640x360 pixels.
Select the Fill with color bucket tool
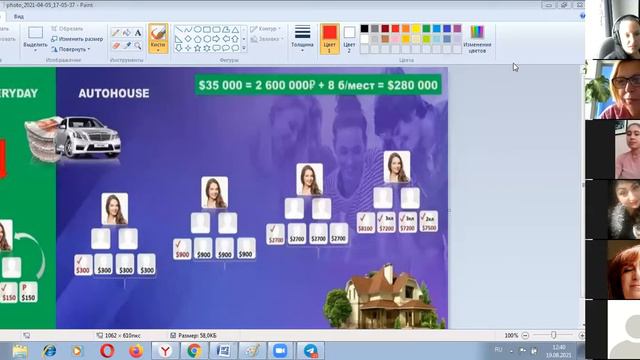(x=127, y=33)
